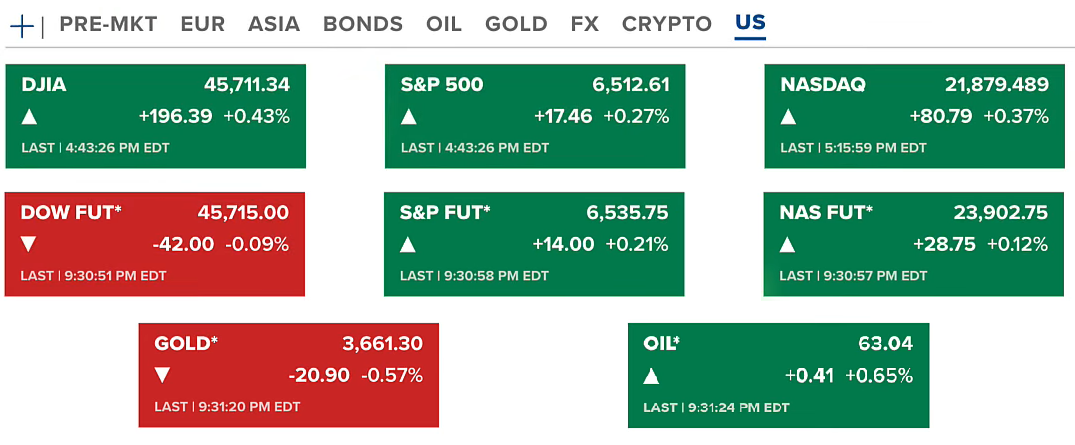Open the FX tab
Screen dimensions: 1075x445
[585, 24]
